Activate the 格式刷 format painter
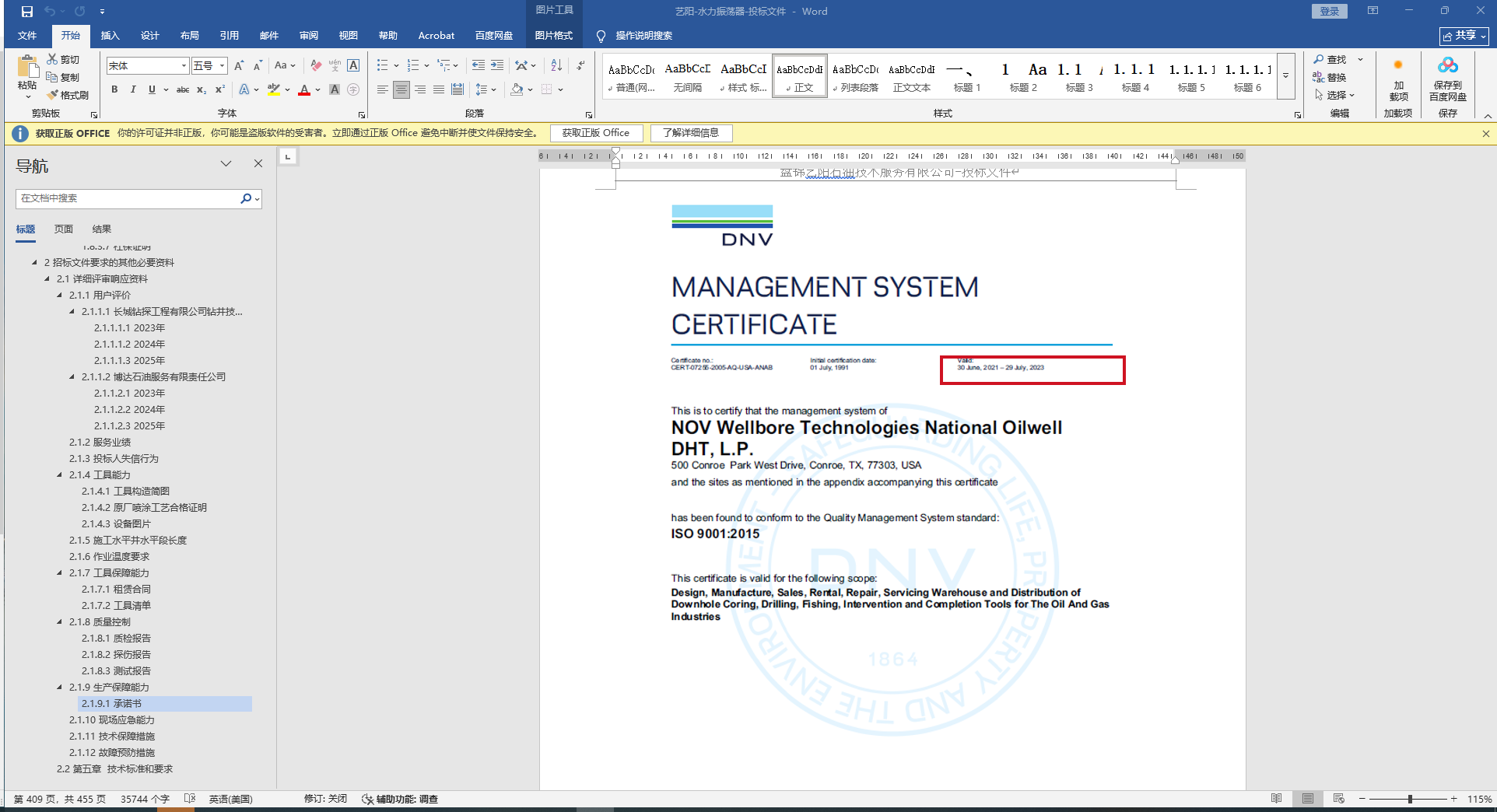 point(68,95)
